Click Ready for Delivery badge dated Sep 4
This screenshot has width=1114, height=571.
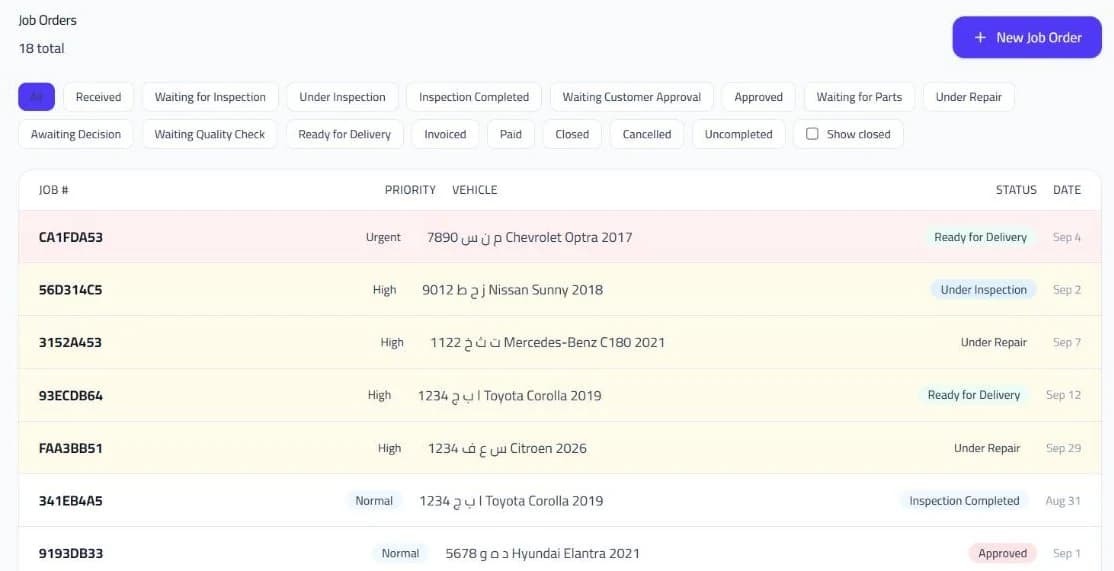tap(980, 237)
